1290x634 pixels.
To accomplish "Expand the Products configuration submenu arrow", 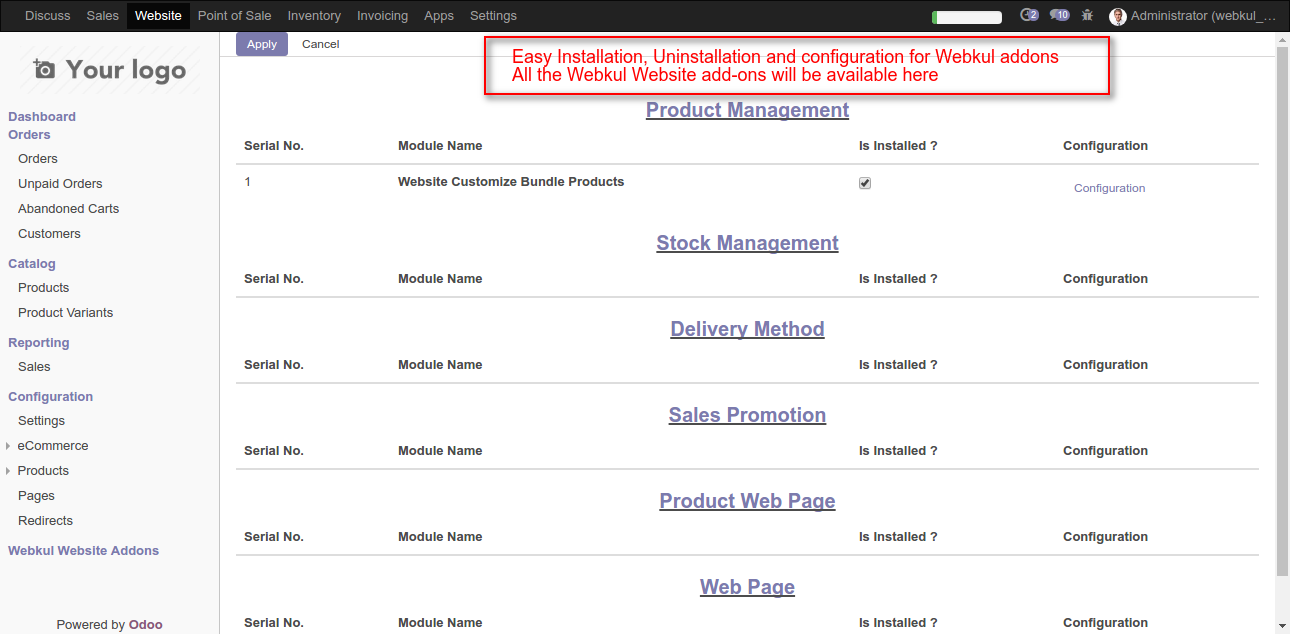I will (9, 471).
